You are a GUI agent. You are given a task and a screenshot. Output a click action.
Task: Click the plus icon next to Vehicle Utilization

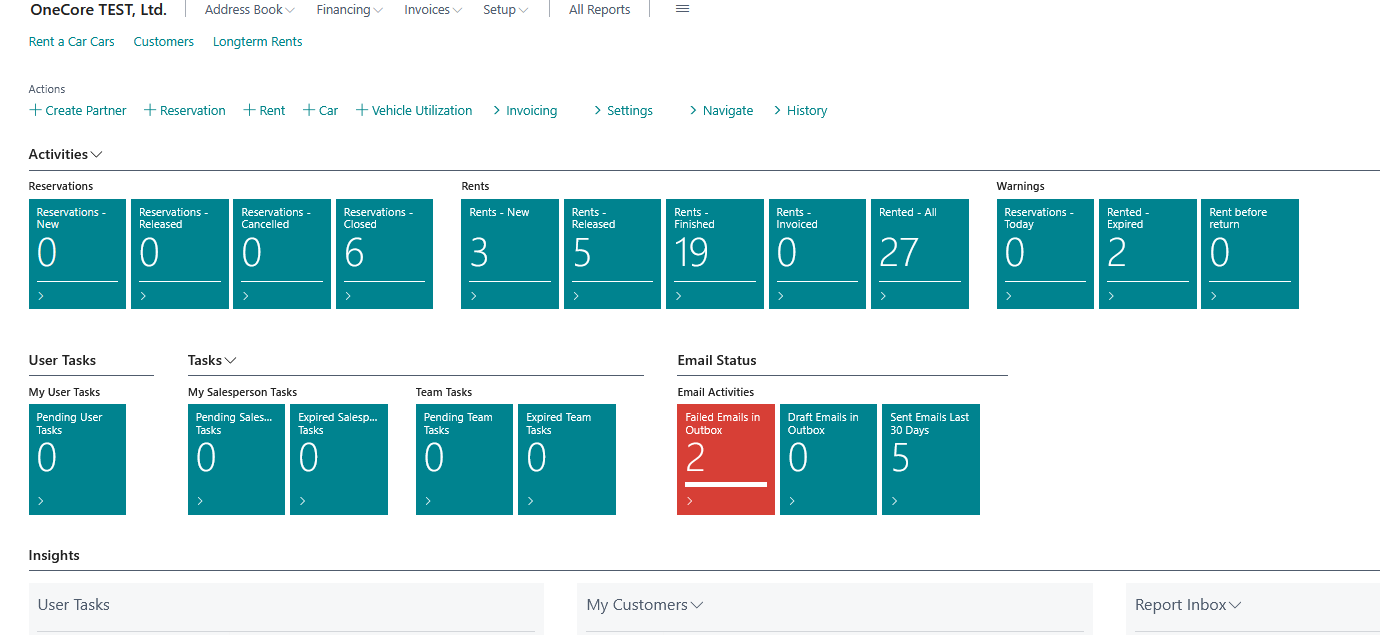pos(362,111)
